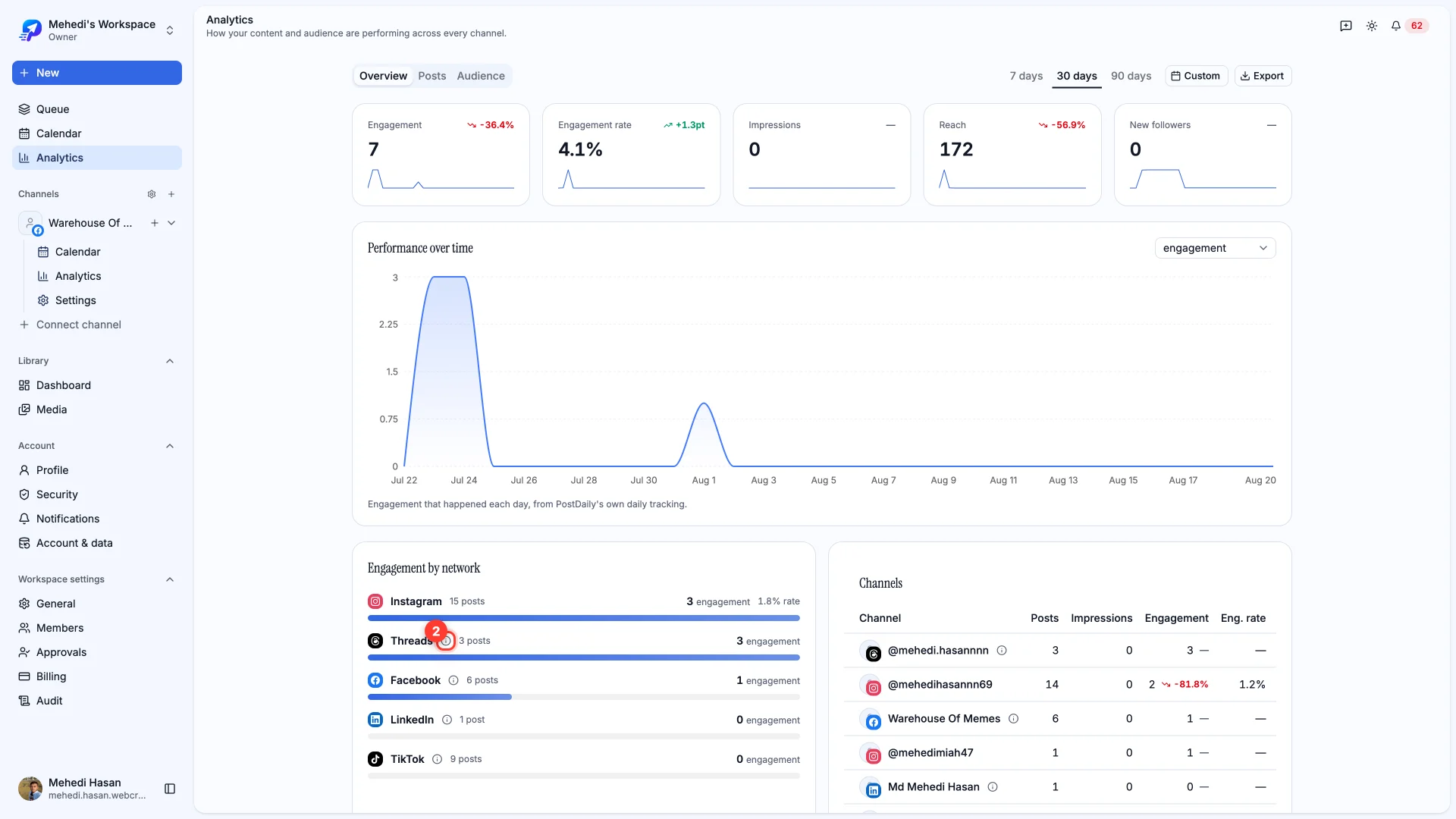Open workspace switcher chevrons

point(170,30)
